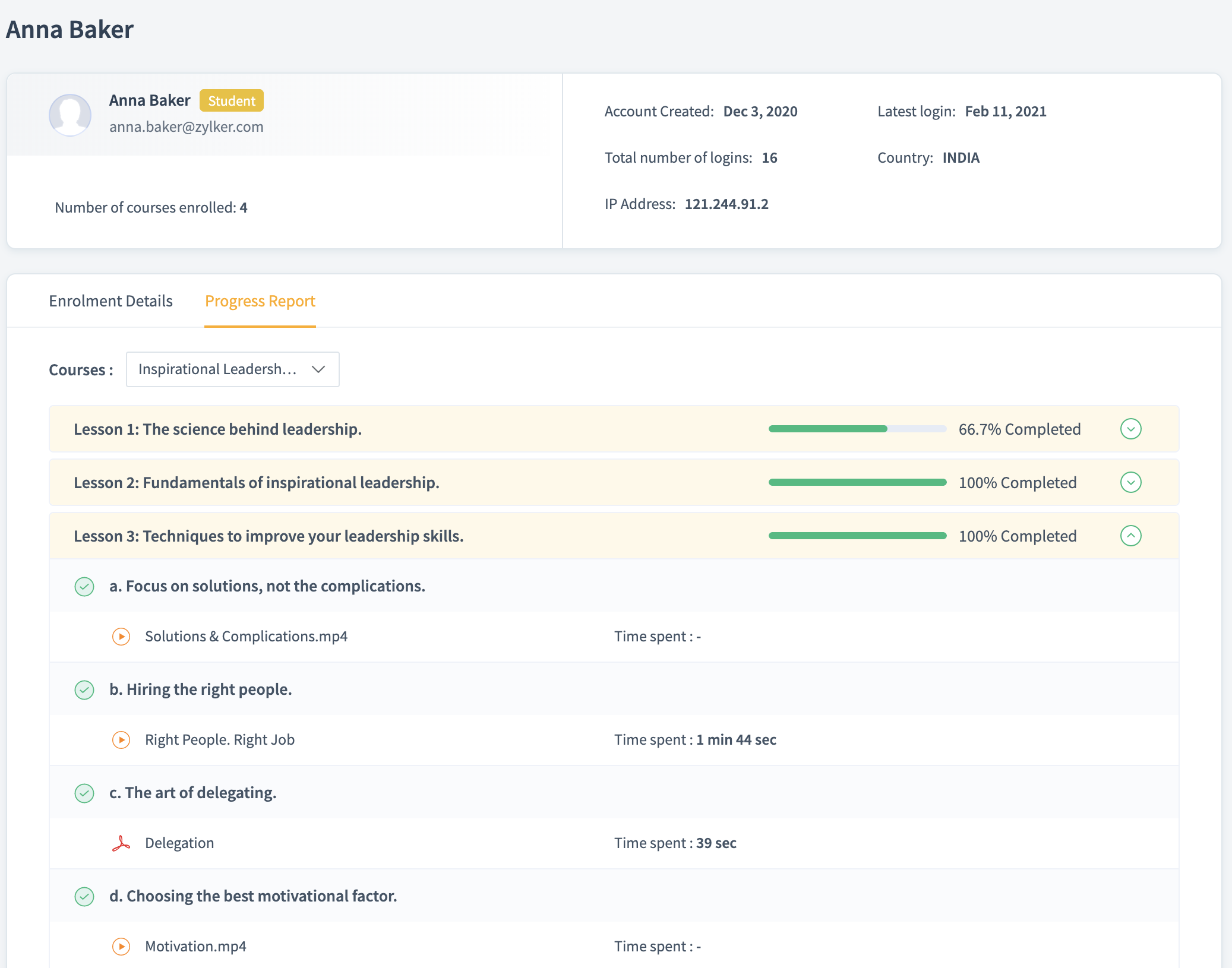Click the play icon beside Solutions & Complications.mp4
This screenshot has width=1232, height=968.
pos(121,637)
